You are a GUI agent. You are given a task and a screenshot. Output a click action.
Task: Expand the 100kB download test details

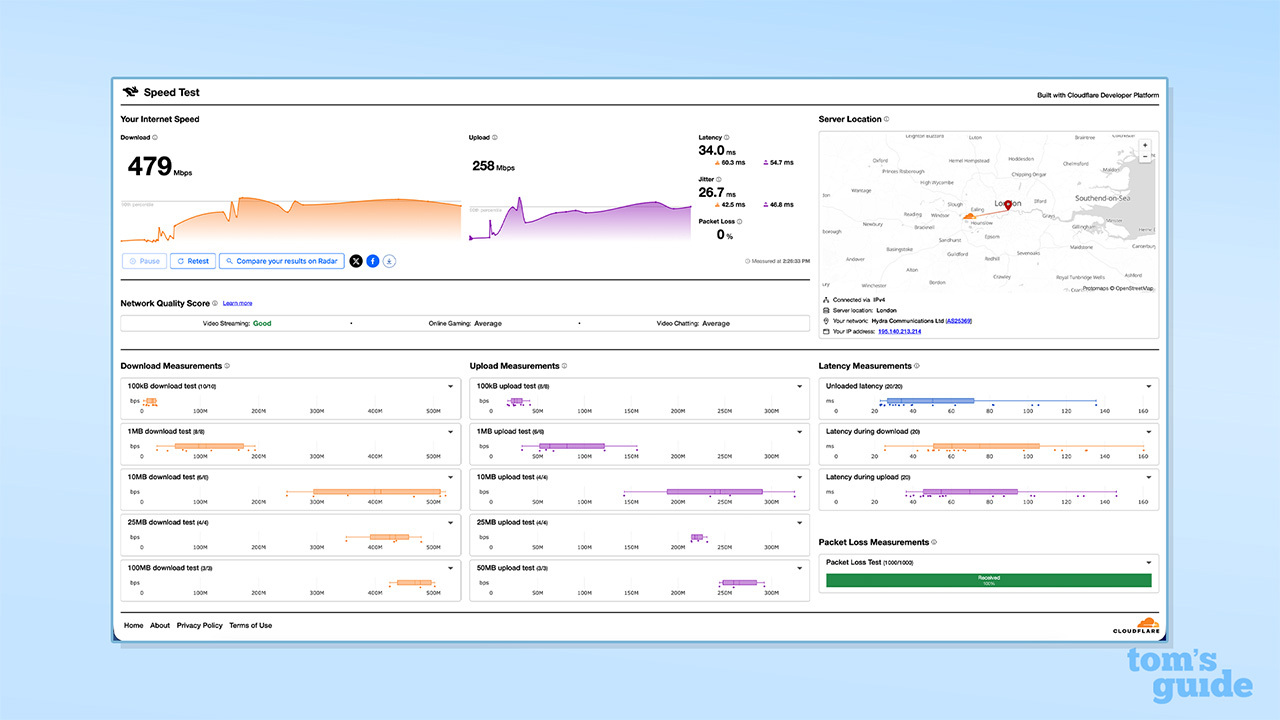451,386
